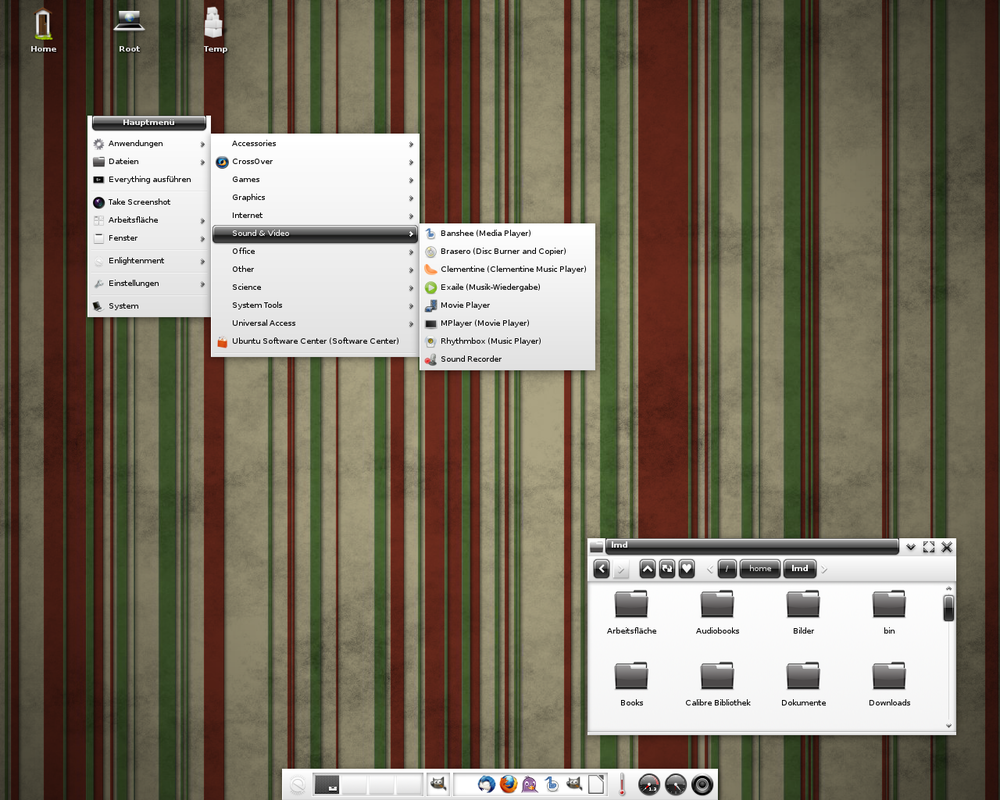This screenshot has height=800, width=1000.
Task: Select the Arbeitsfläche folder in file manager
Action: [x=631, y=612]
